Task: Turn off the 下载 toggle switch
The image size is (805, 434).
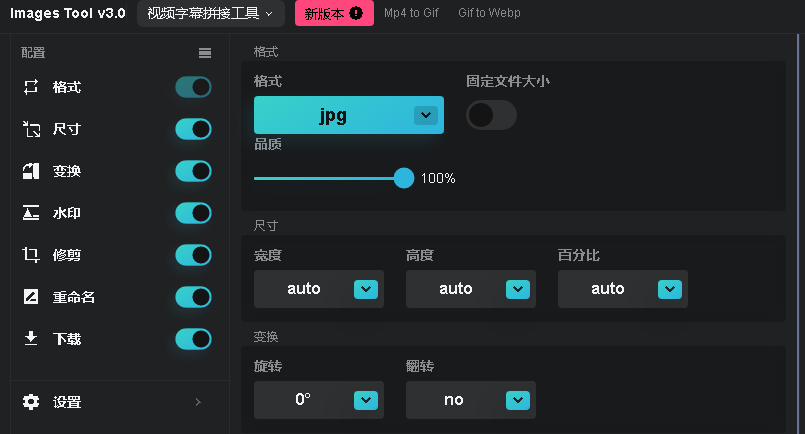Action: [x=193, y=339]
